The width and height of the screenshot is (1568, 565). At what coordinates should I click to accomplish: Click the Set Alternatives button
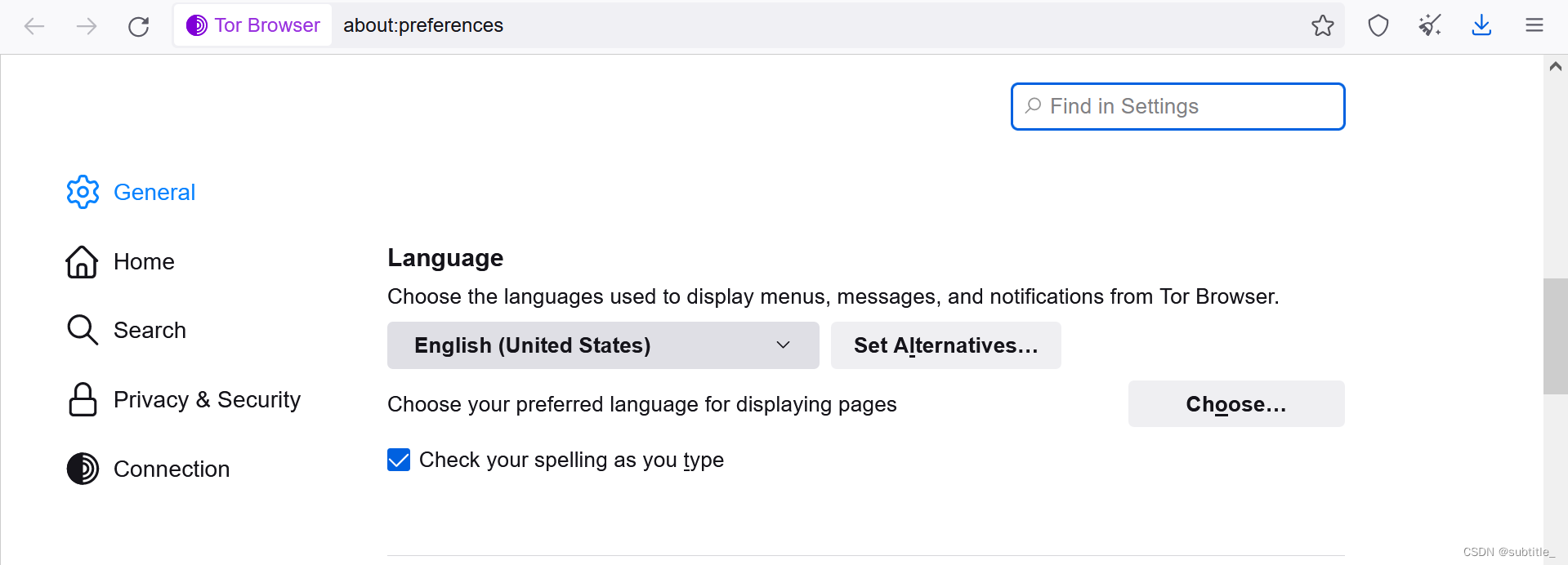coord(946,345)
